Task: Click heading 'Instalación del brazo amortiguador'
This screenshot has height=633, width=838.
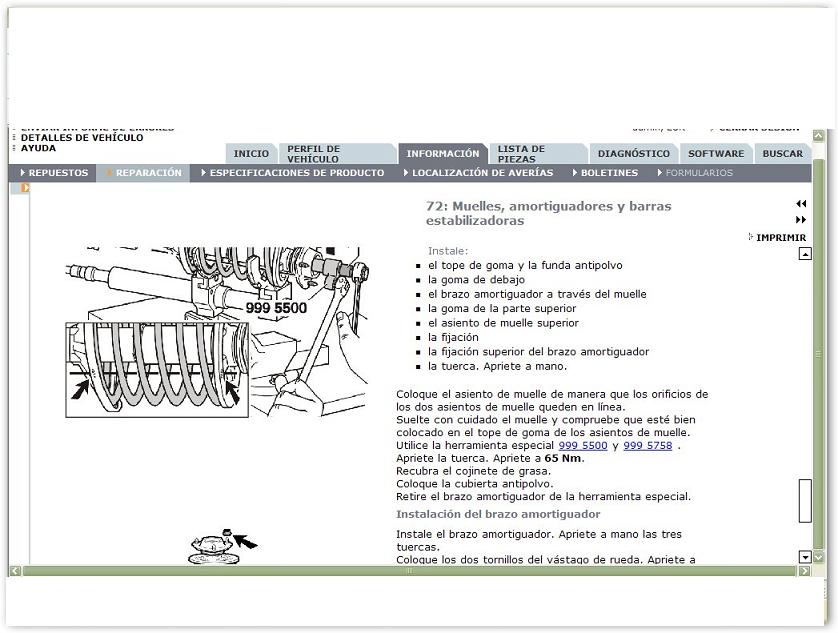Action: coord(498,514)
